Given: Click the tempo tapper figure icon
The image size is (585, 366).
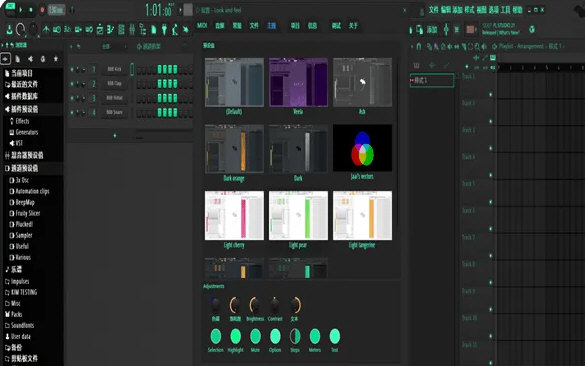Looking at the screenshot, I should tap(175, 29).
